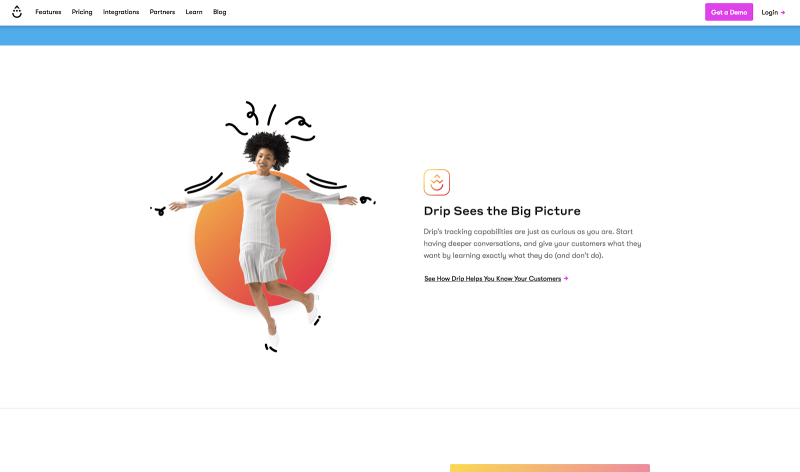
Task: Click the squiggle doodles above the woman's head
Action: click(270, 120)
